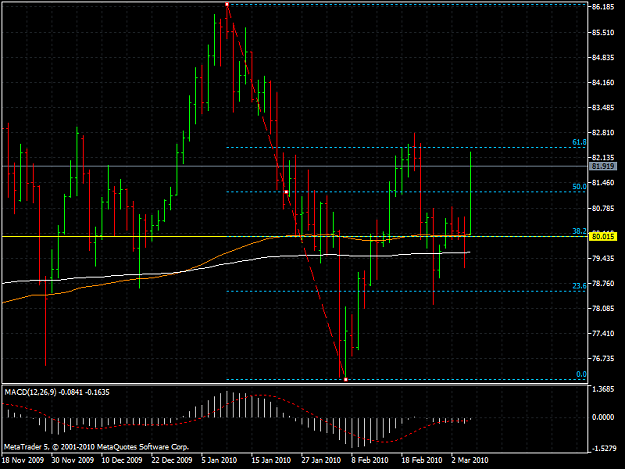Click the Fibonacci anchor point at the top high
Screen dimensions: 625x469
pyautogui.click(x=227, y=4)
